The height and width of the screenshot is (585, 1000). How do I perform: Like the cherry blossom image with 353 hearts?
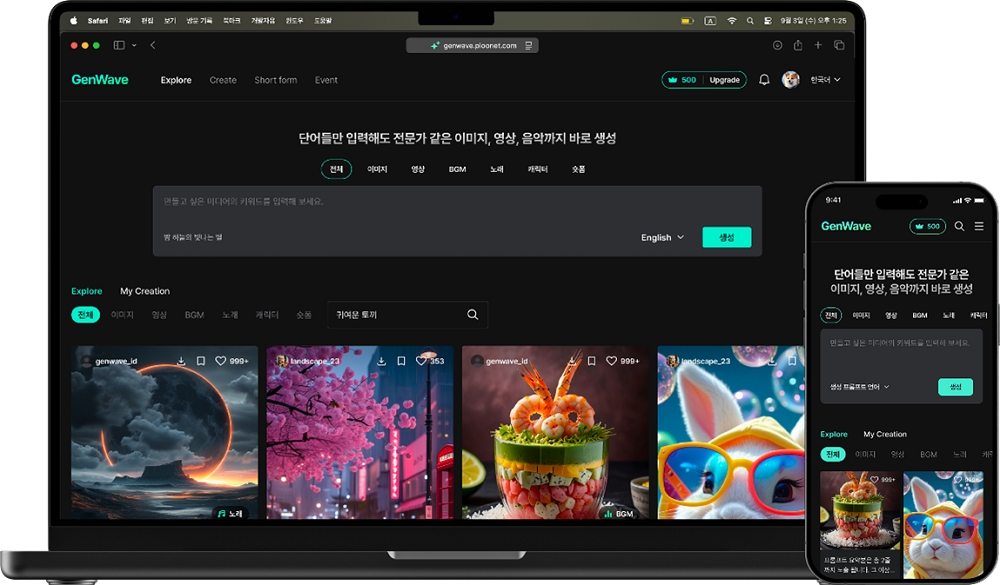421,361
